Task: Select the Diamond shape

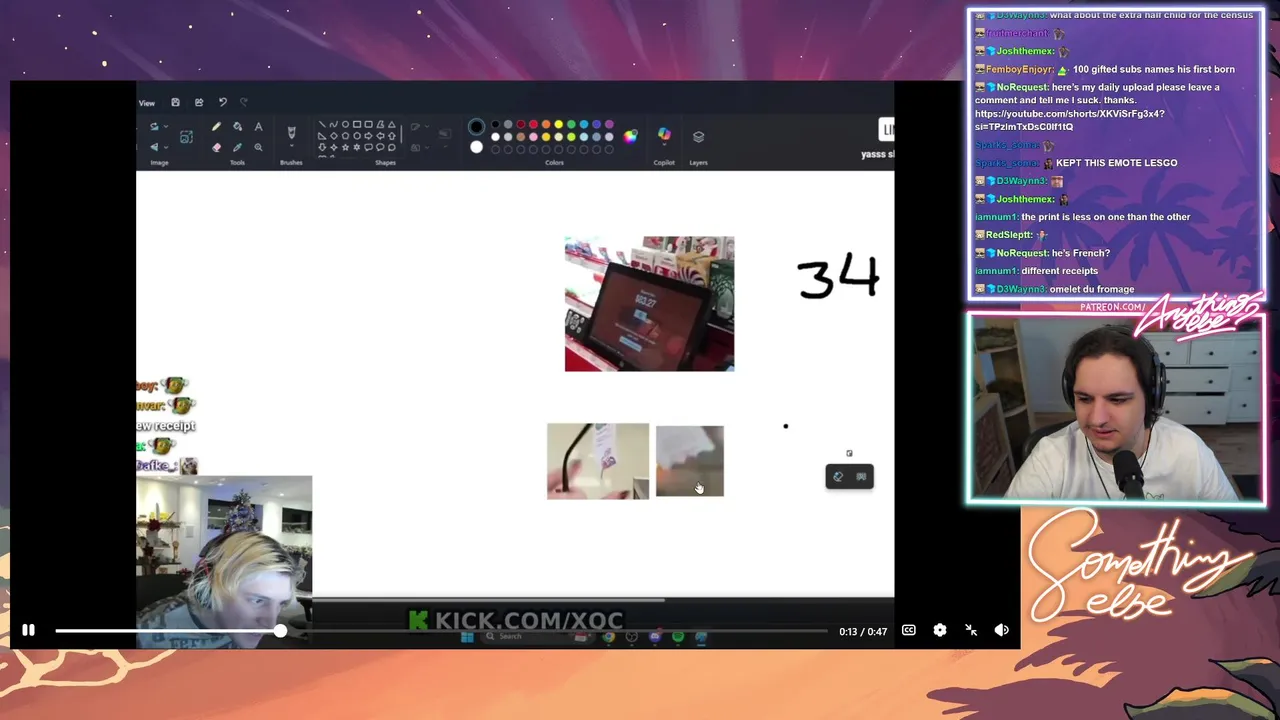Action: tap(333, 135)
